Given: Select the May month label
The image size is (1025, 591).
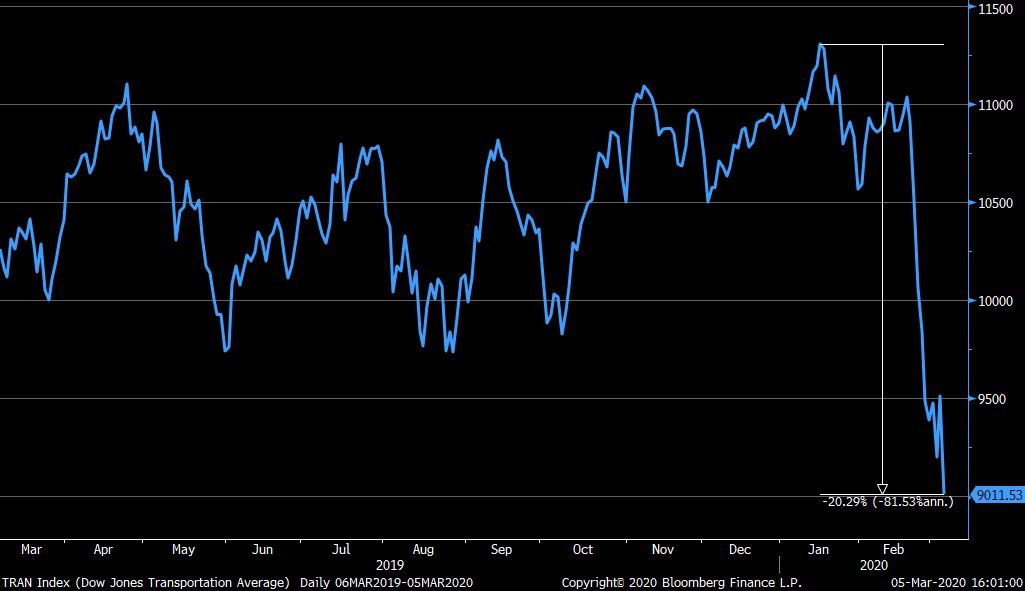Looking at the screenshot, I should (184, 550).
